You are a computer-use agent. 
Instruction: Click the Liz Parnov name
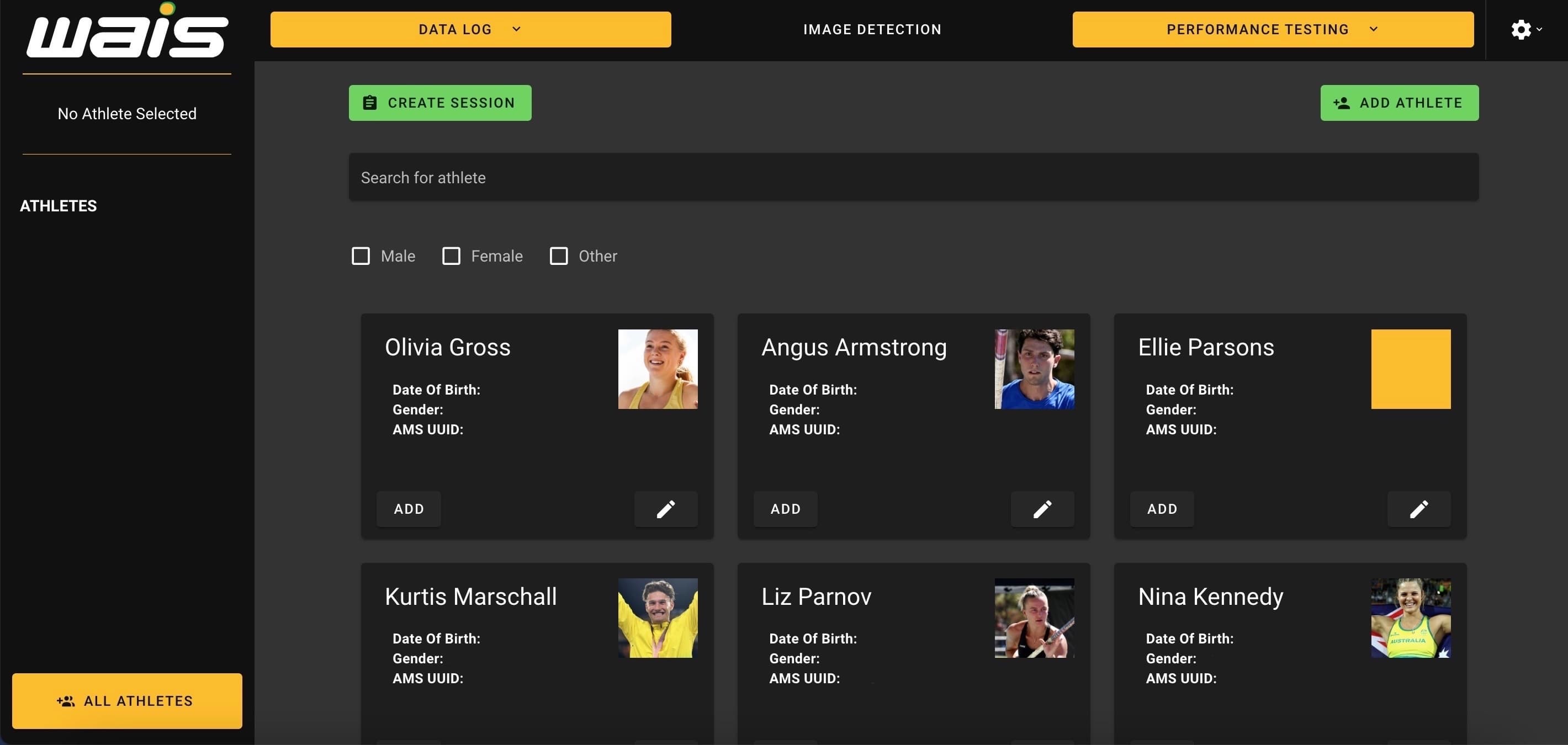[816, 597]
